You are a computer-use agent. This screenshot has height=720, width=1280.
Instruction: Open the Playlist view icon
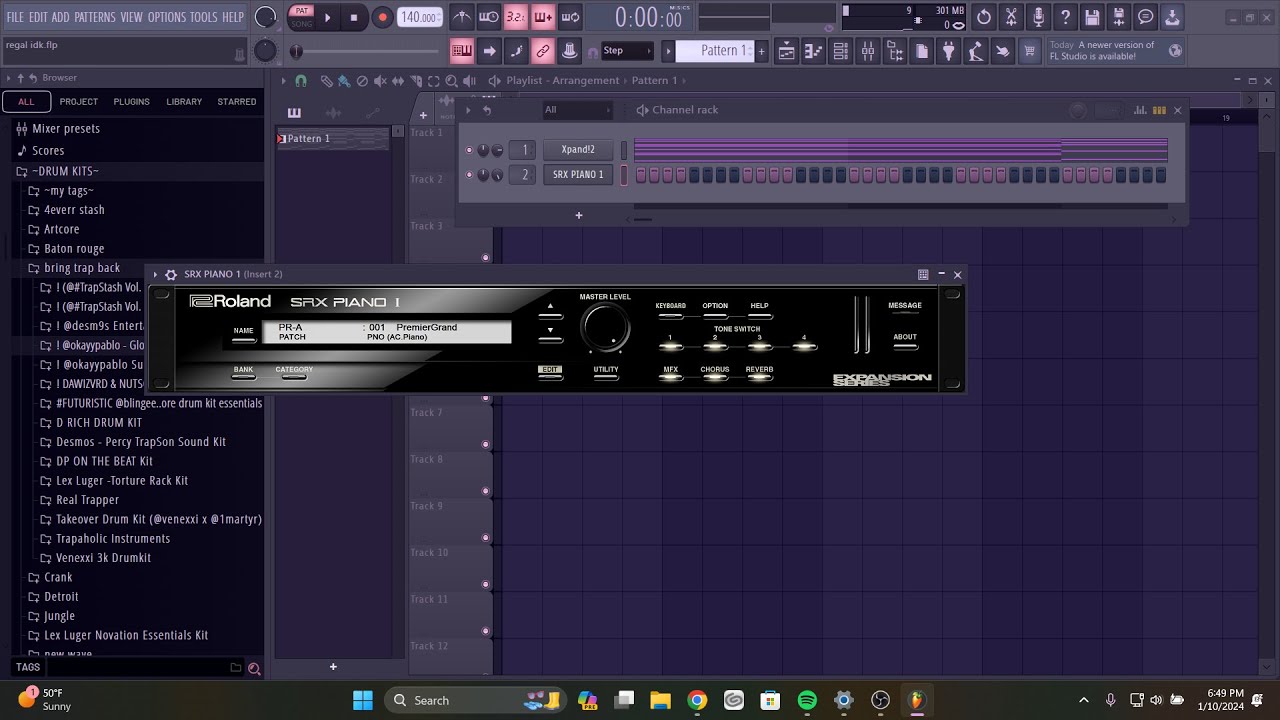coord(787,51)
